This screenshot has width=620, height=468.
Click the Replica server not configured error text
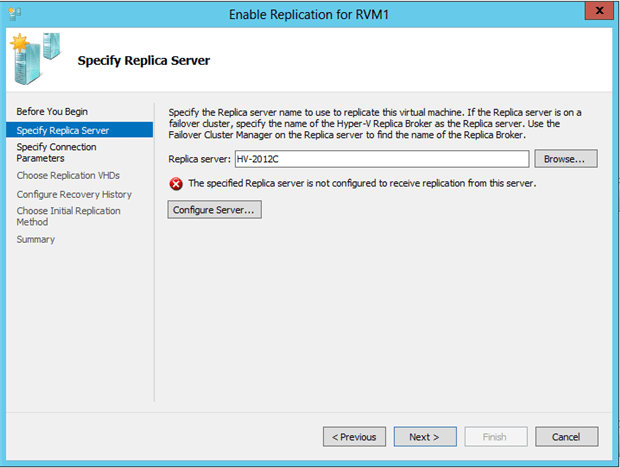point(362,184)
